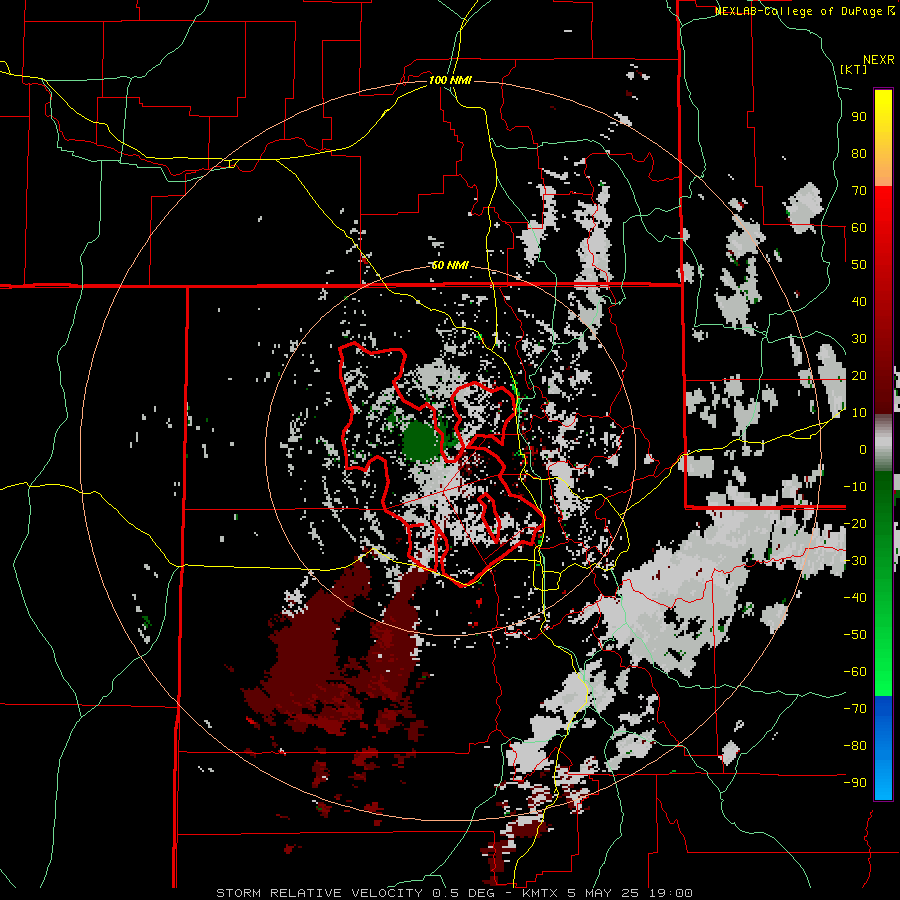Image resolution: width=900 pixels, height=900 pixels.
Task: Pick the blue segment of the color bar
Action: point(883,748)
